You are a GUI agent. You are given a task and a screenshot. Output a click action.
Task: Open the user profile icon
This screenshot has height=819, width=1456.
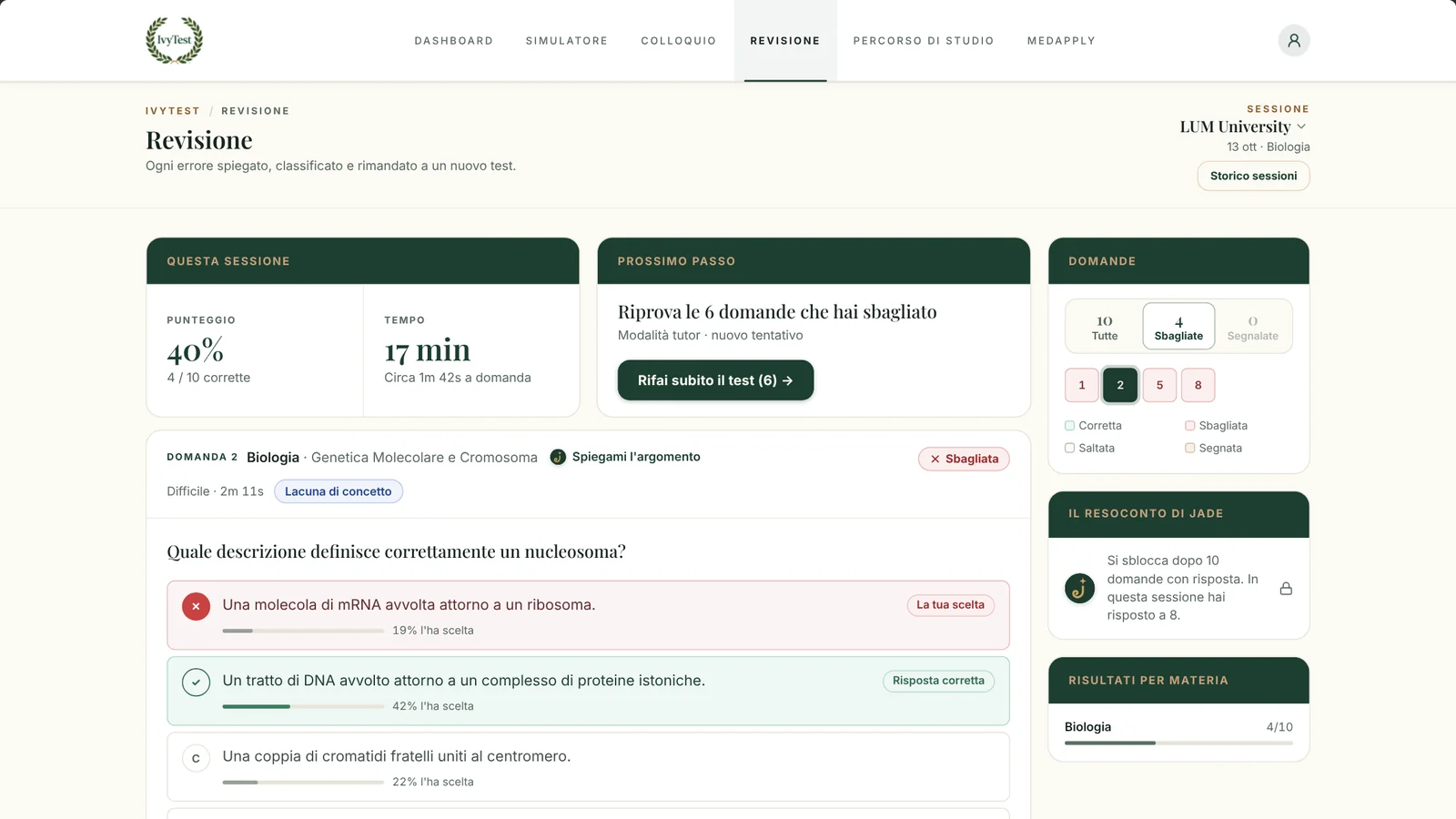pos(1293,40)
